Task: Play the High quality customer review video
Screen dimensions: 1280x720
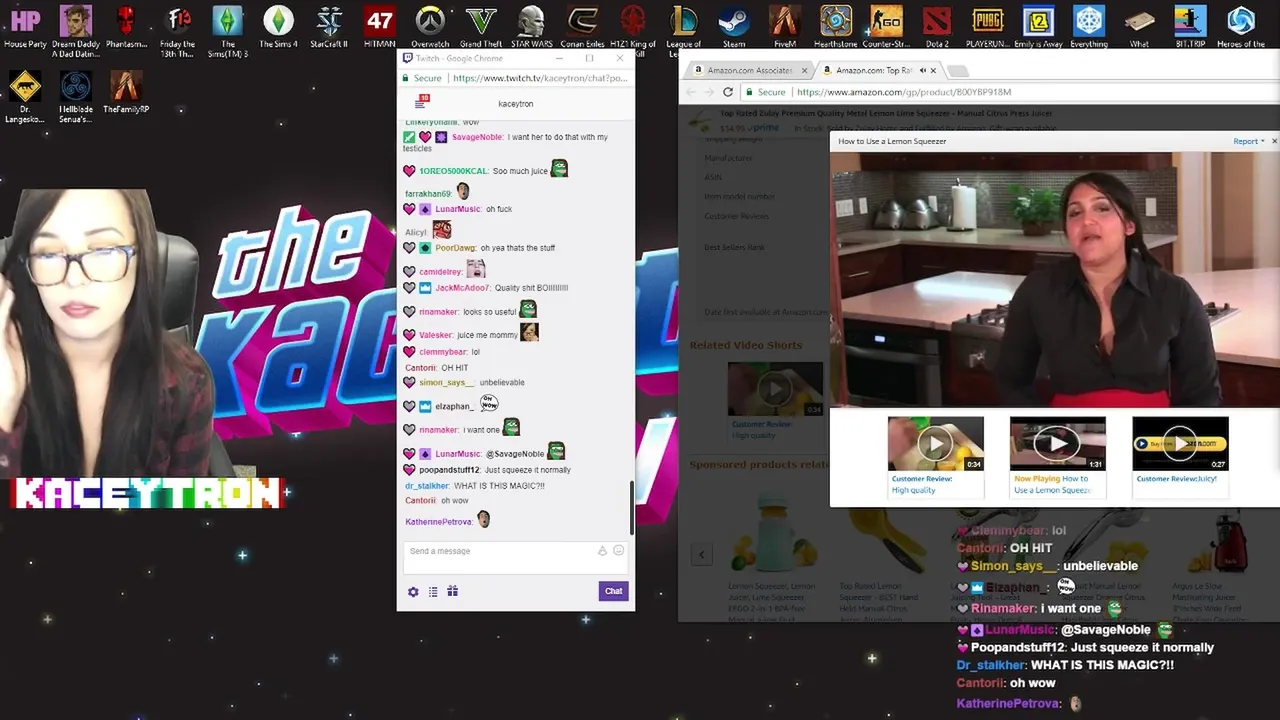Action: click(x=935, y=443)
